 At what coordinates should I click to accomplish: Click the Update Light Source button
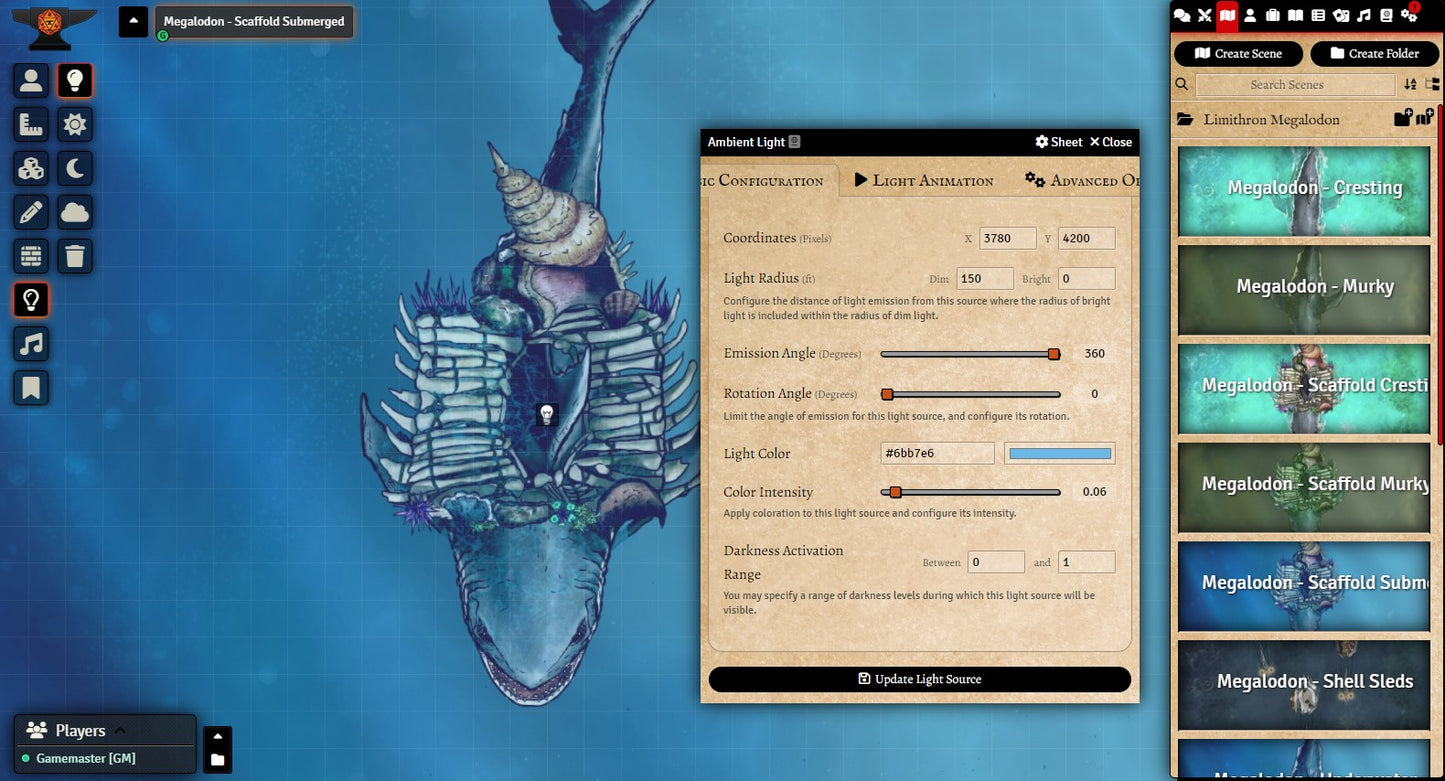919,679
